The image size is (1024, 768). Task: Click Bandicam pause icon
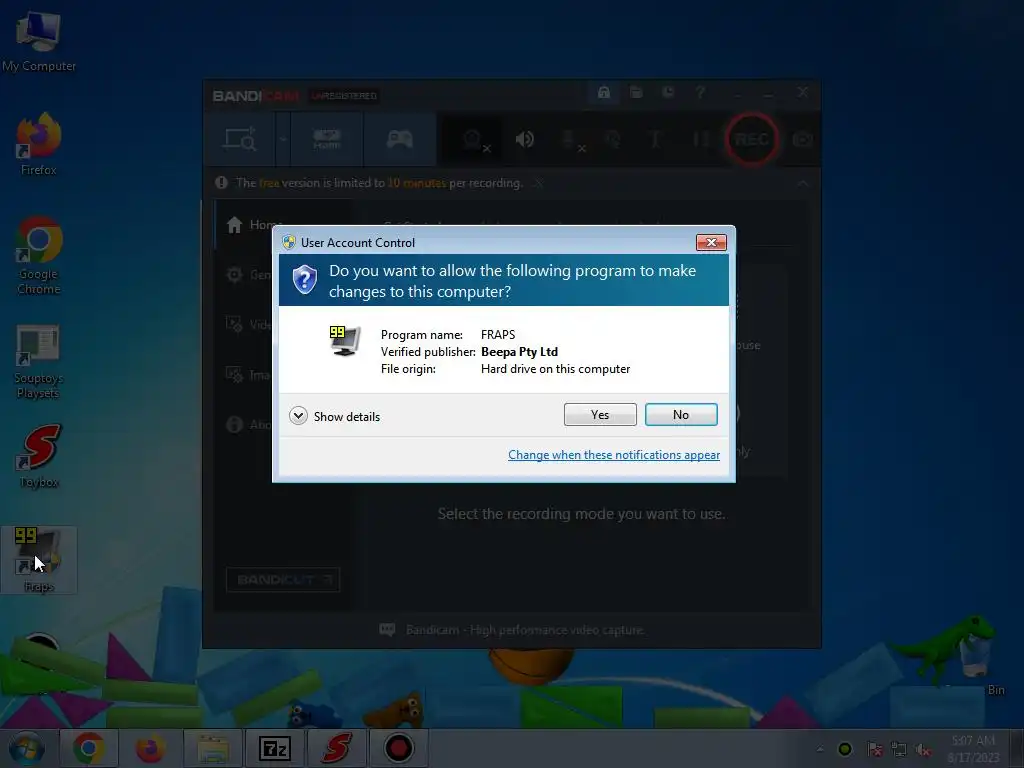[x=701, y=139]
